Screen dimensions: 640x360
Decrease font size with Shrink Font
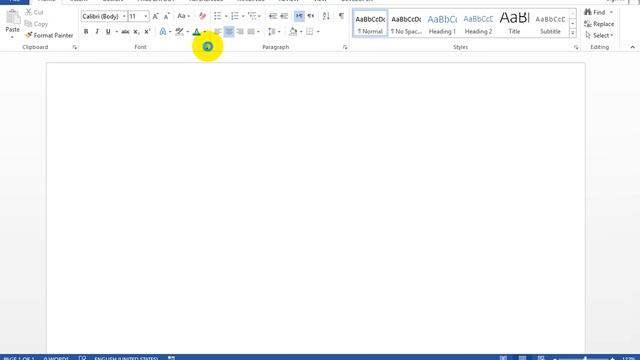point(167,16)
